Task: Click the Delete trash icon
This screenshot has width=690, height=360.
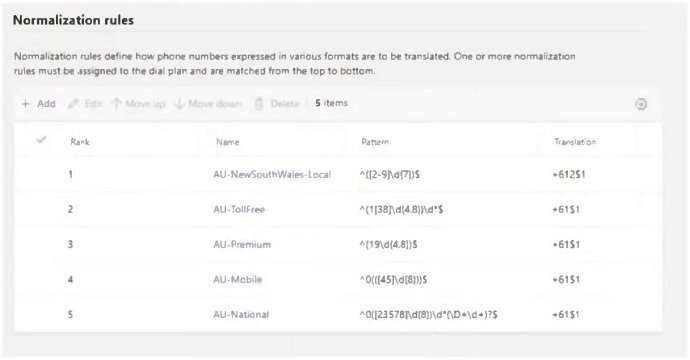Action: pos(259,104)
